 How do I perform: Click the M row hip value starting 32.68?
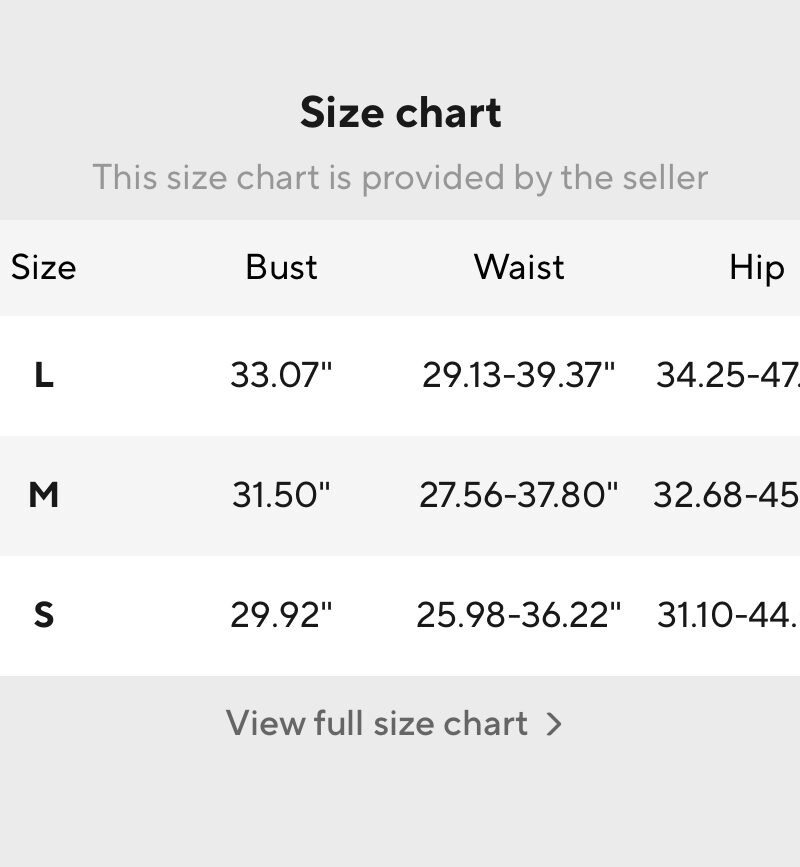click(x=726, y=494)
